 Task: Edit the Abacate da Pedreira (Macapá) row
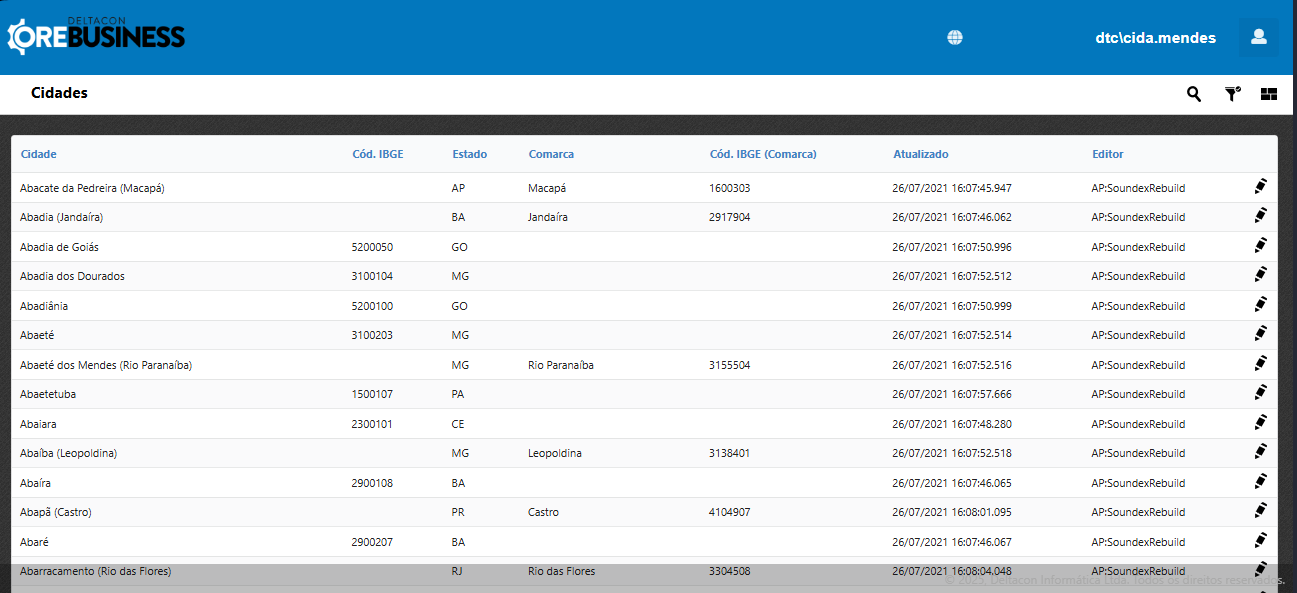1260,187
